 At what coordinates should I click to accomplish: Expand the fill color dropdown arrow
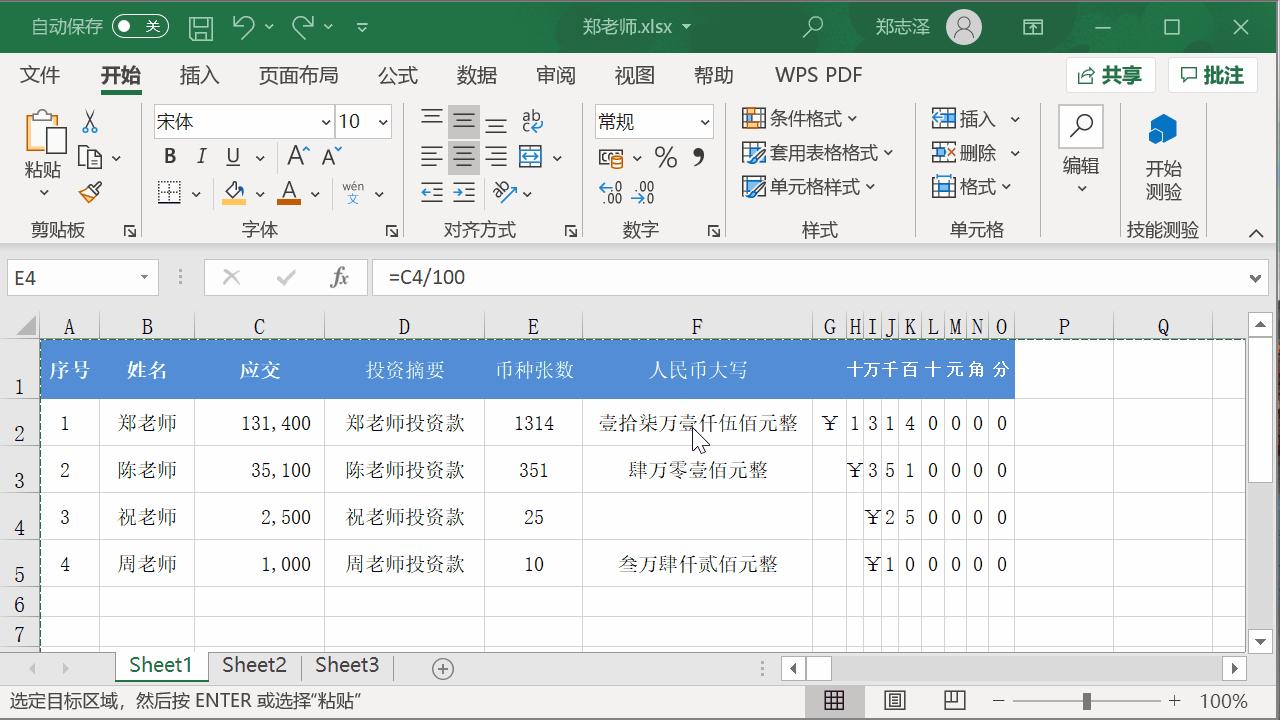260,192
